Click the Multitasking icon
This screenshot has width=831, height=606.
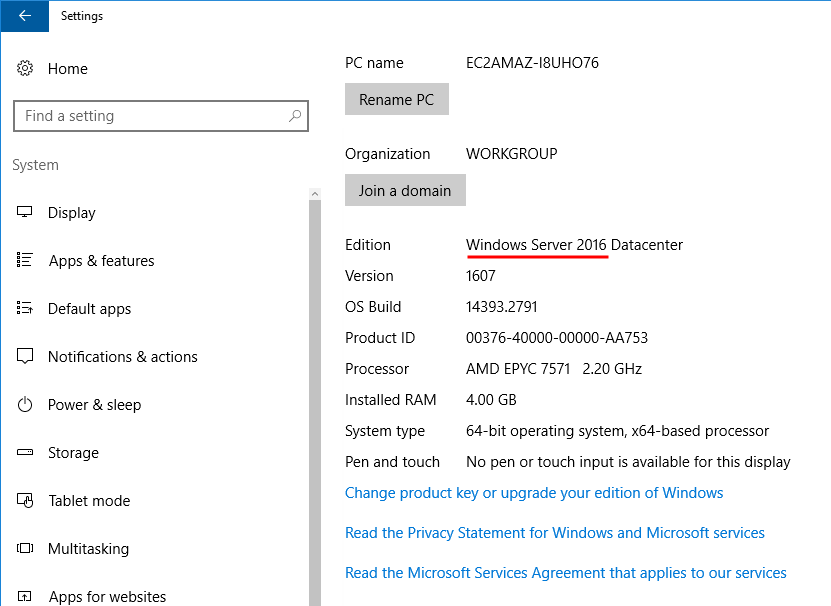tap(25, 548)
